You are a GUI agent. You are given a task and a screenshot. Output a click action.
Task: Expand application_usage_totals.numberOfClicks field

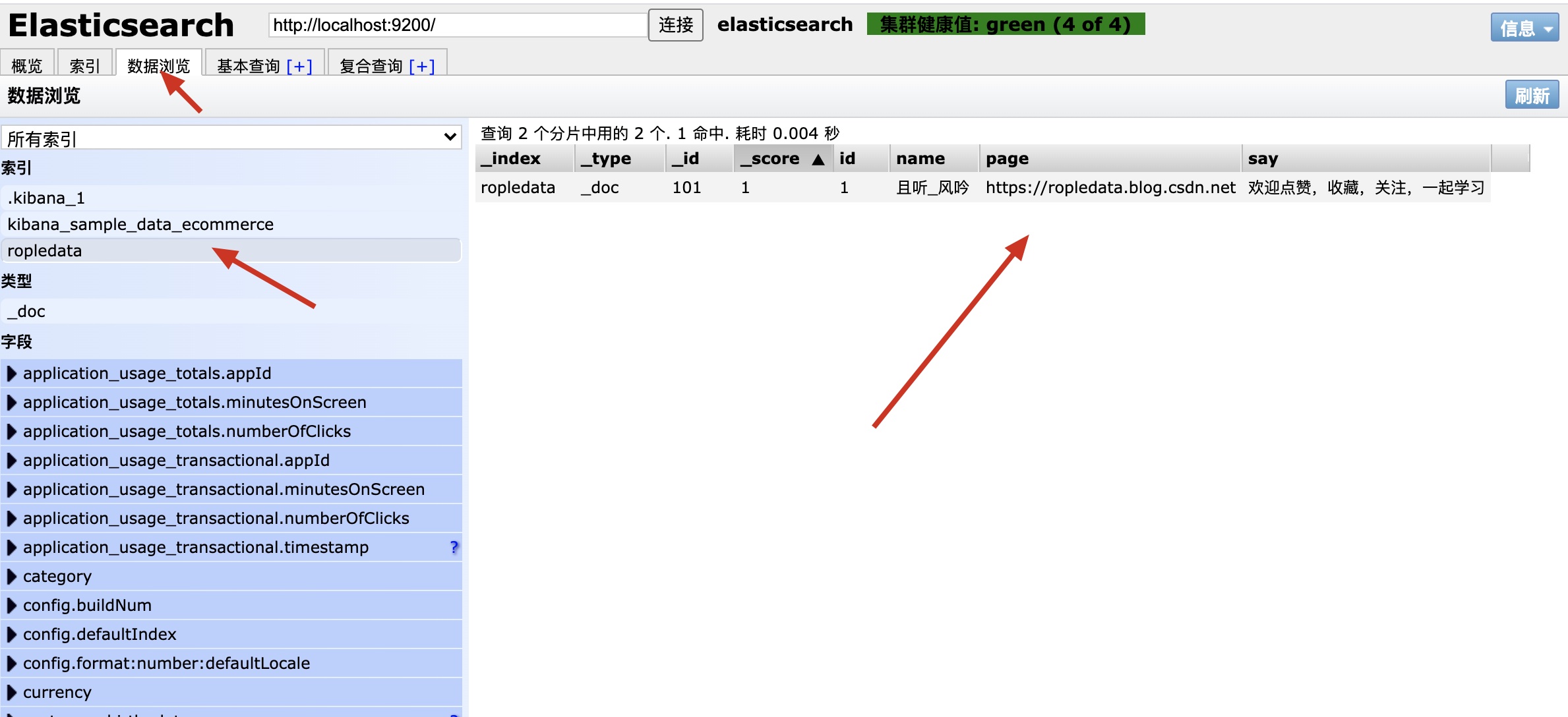coord(231,431)
